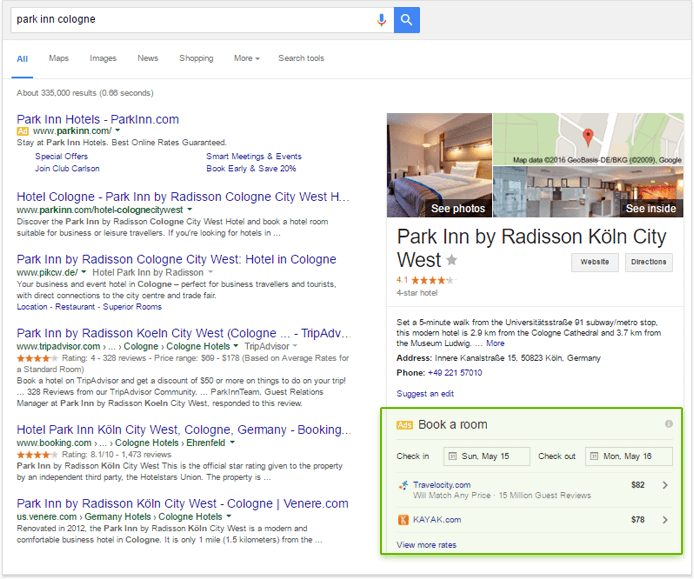Open the Hotel in Cologne pikcw.de result
Image resolution: width=694 pixels, height=579 pixels.
coord(176,259)
